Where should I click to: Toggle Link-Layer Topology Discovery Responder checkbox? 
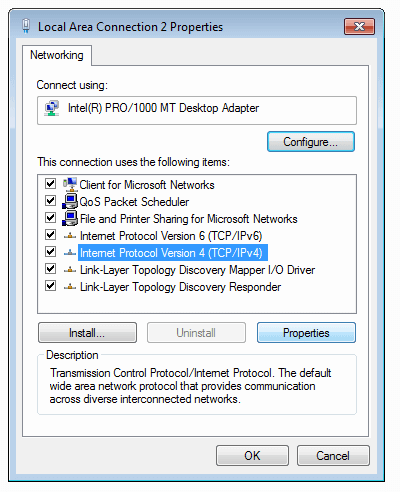point(50,286)
